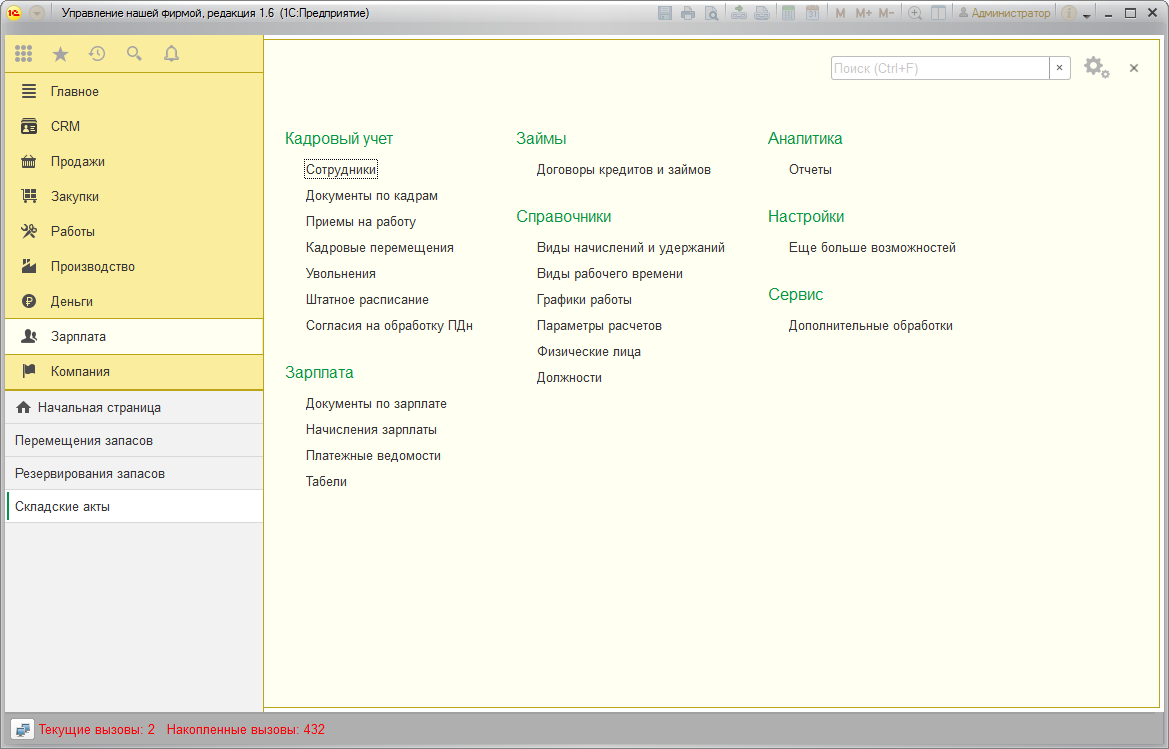Image resolution: width=1169 pixels, height=749 pixels.
Task: Open the navigation settings gear icon
Action: click(x=1096, y=68)
